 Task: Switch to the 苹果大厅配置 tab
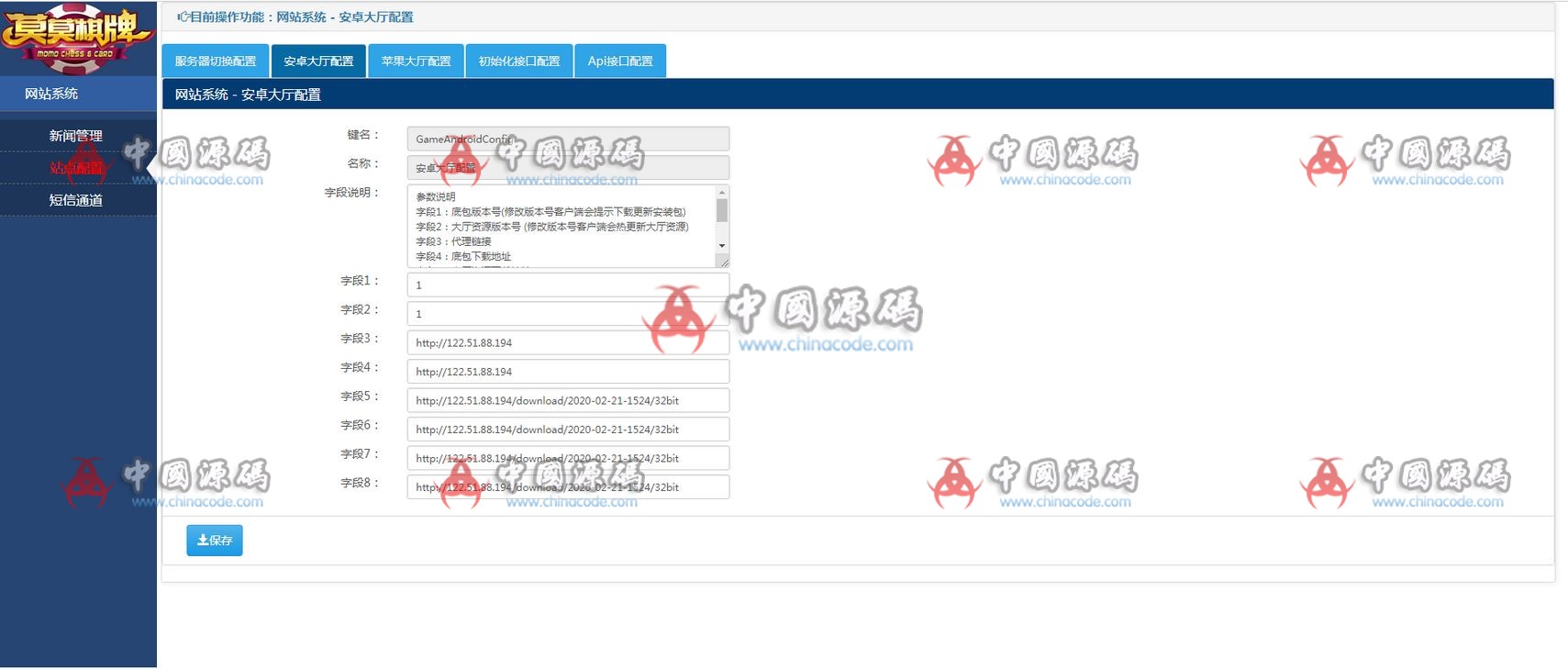(x=416, y=61)
